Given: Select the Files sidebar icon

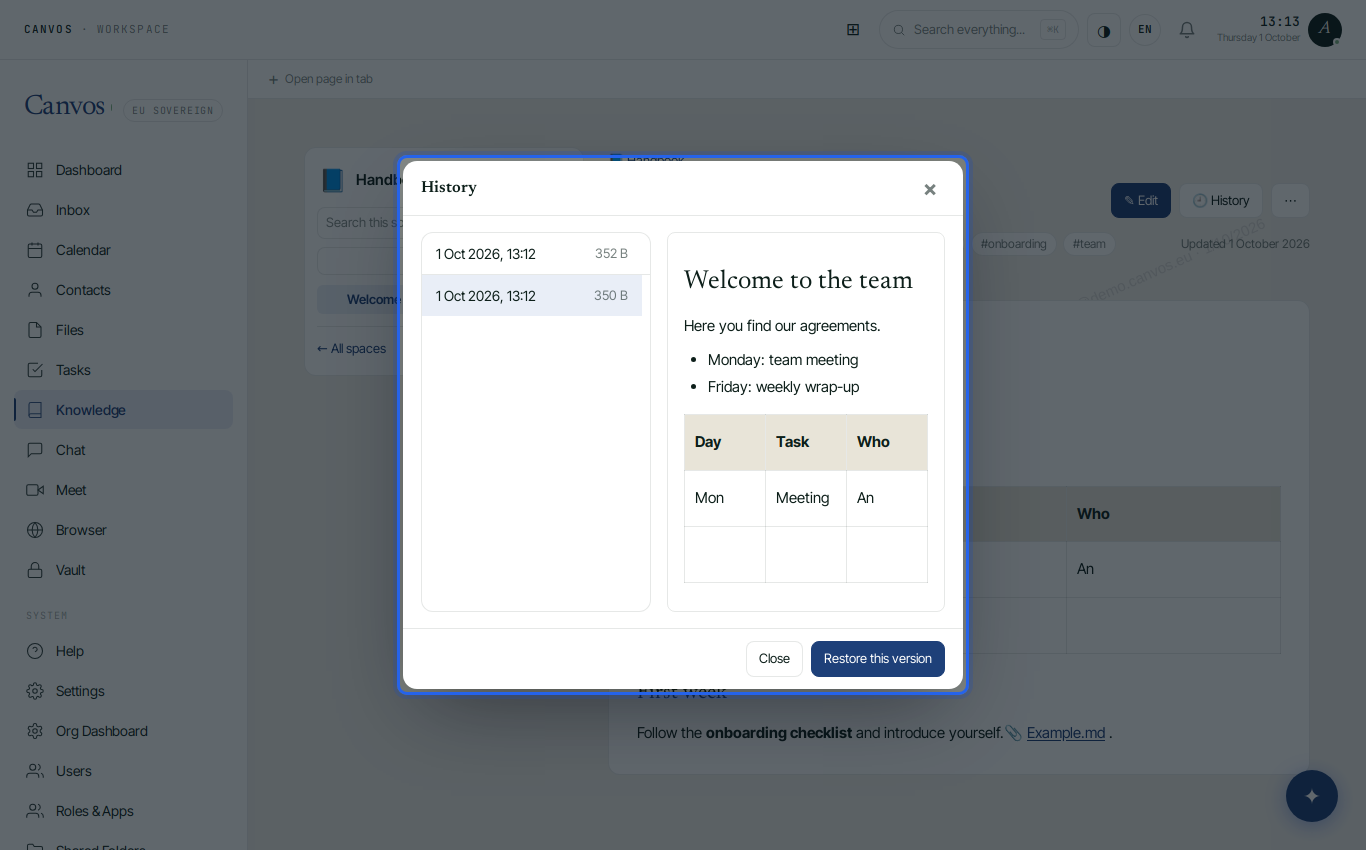Looking at the screenshot, I should pos(35,330).
